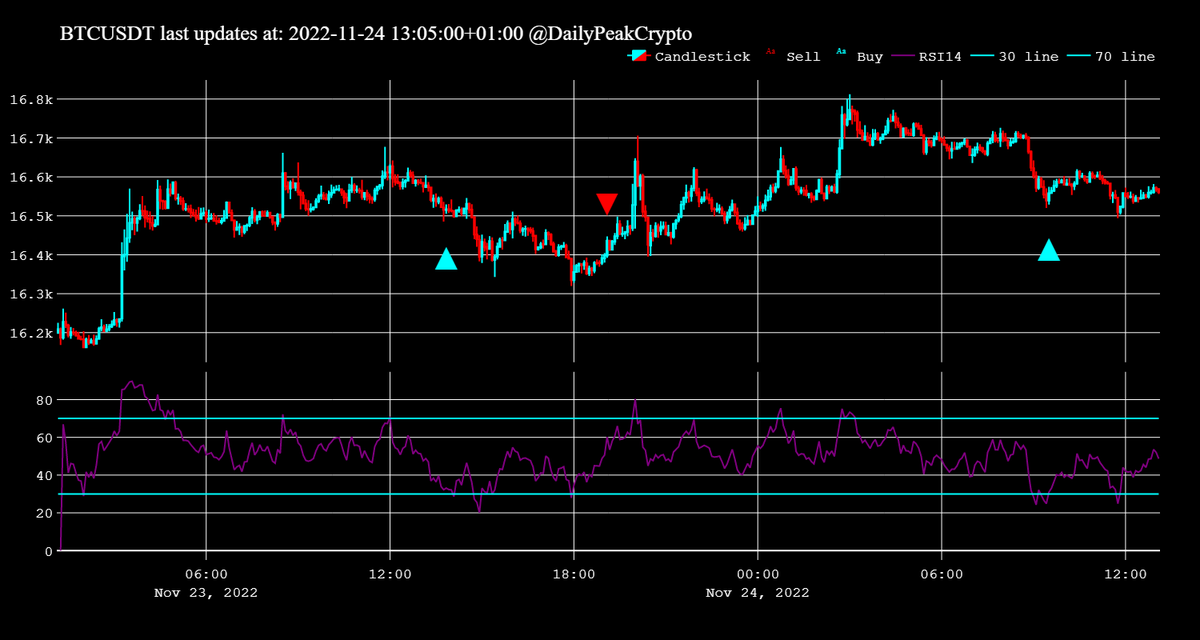Click the 06:00 label above Nov 23, 2022
This screenshot has height=640, width=1200.
pos(206,575)
